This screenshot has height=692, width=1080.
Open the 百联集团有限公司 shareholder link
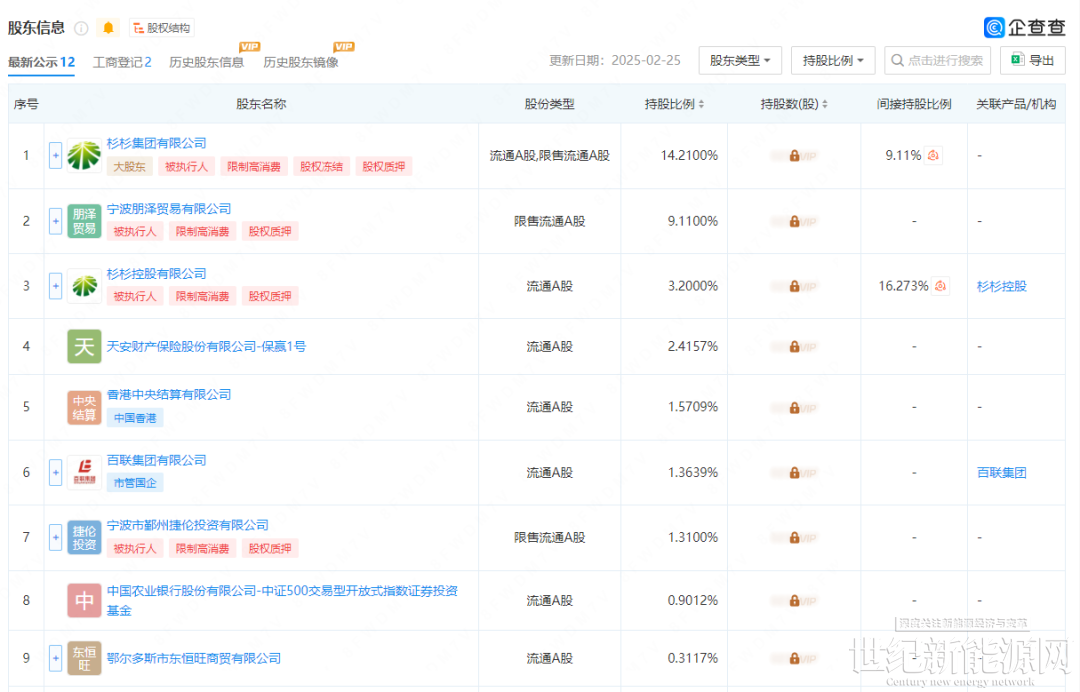tap(156, 460)
